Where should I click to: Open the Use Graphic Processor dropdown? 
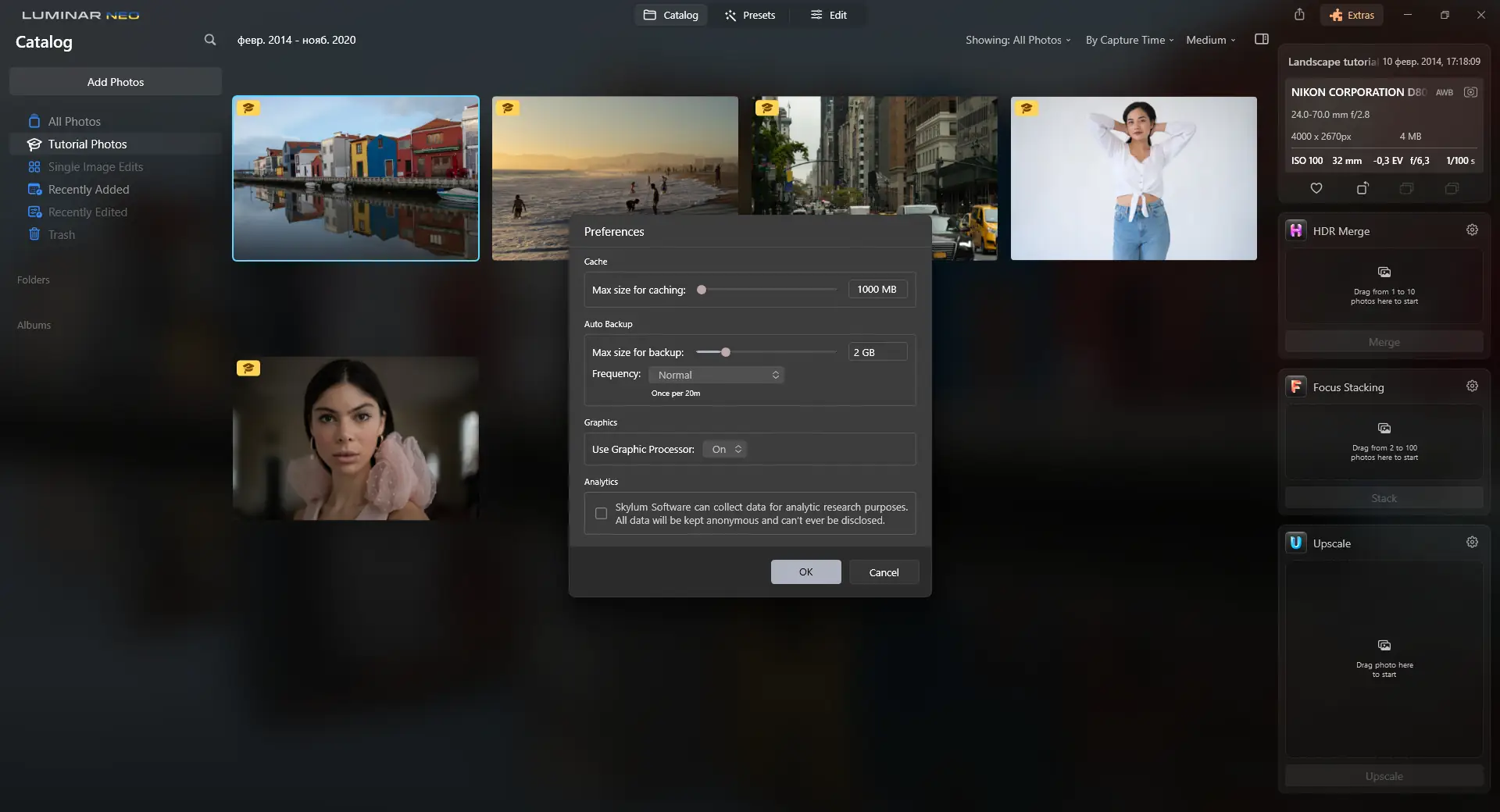725,450
